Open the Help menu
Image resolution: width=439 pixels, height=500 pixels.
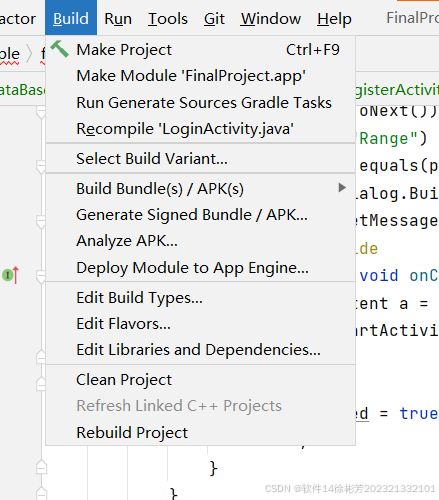click(334, 19)
